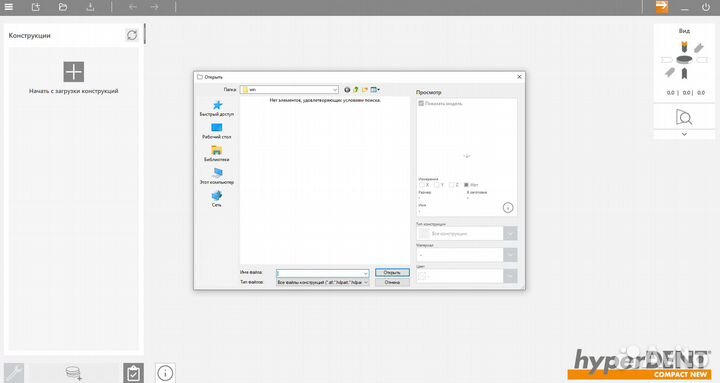Click the up one level folder icon
The width and height of the screenshot is (720, 383).
pos(356,90)
